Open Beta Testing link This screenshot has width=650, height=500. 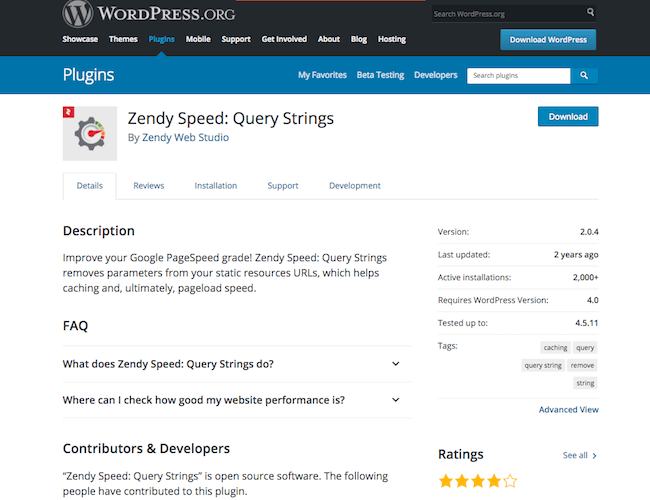(380, 75)
